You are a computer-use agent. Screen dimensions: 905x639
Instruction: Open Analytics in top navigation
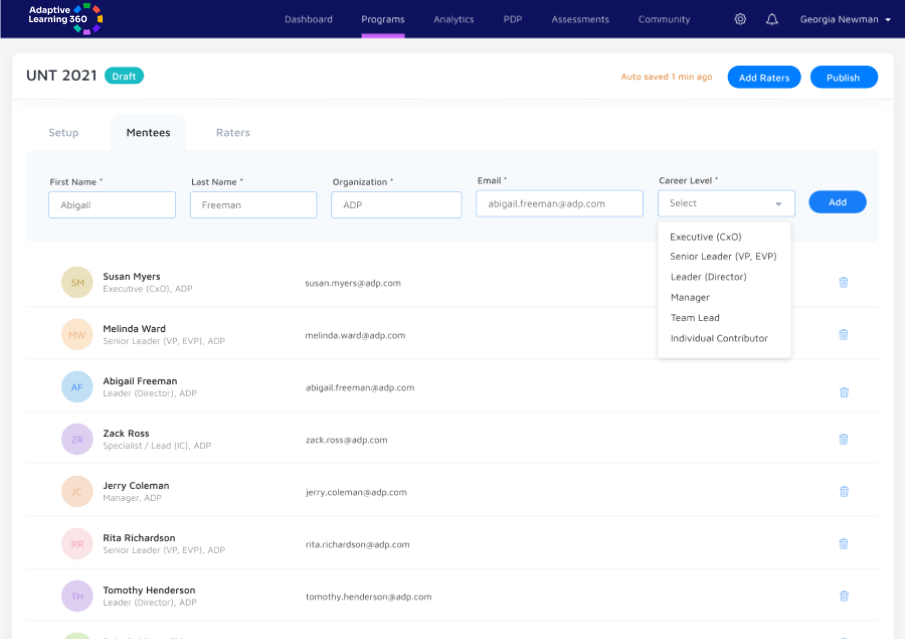[x=454, y=19]
